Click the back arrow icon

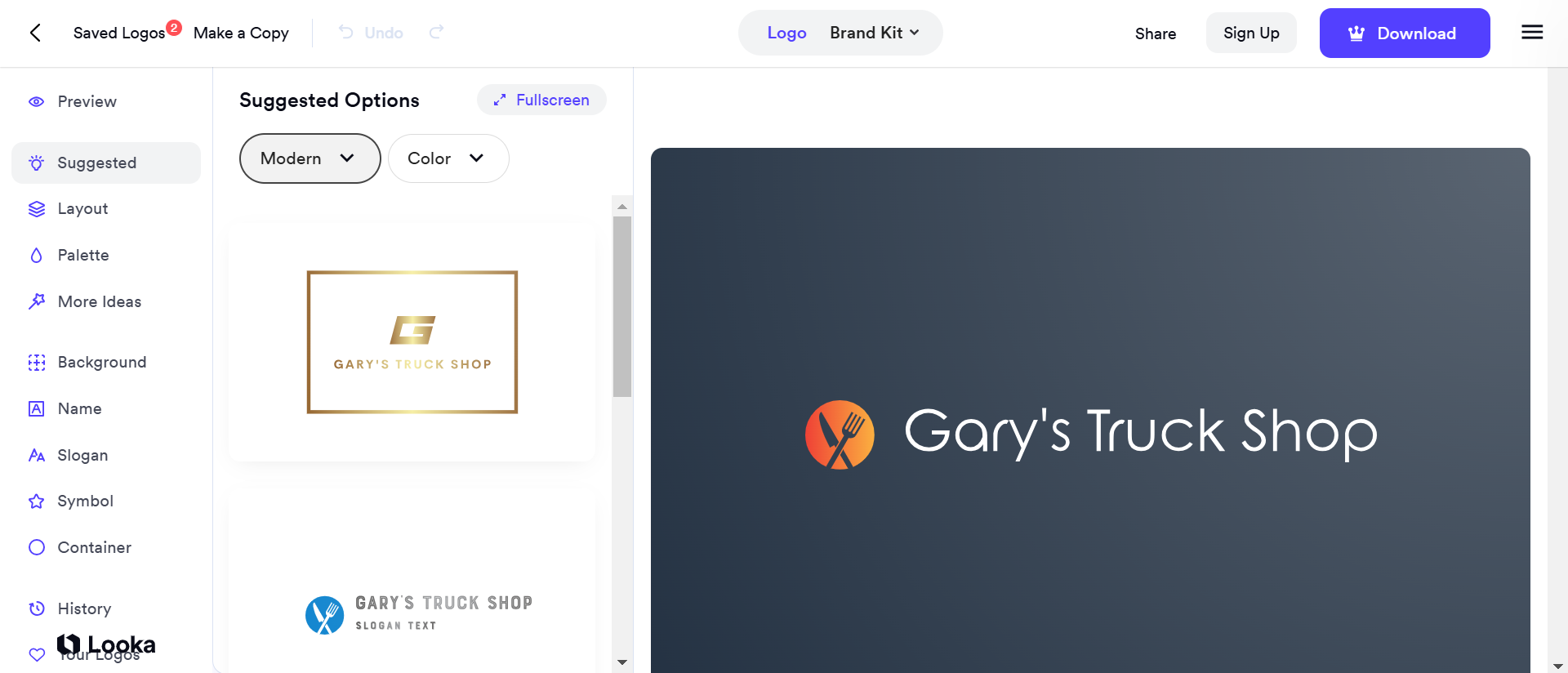tap(35, 33)
